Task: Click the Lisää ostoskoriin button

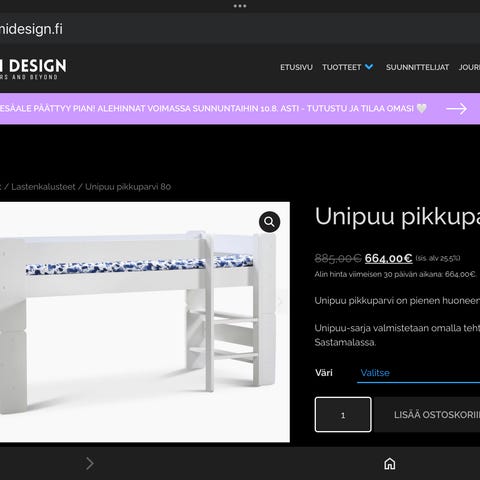Action: click(x=427, y=415)
